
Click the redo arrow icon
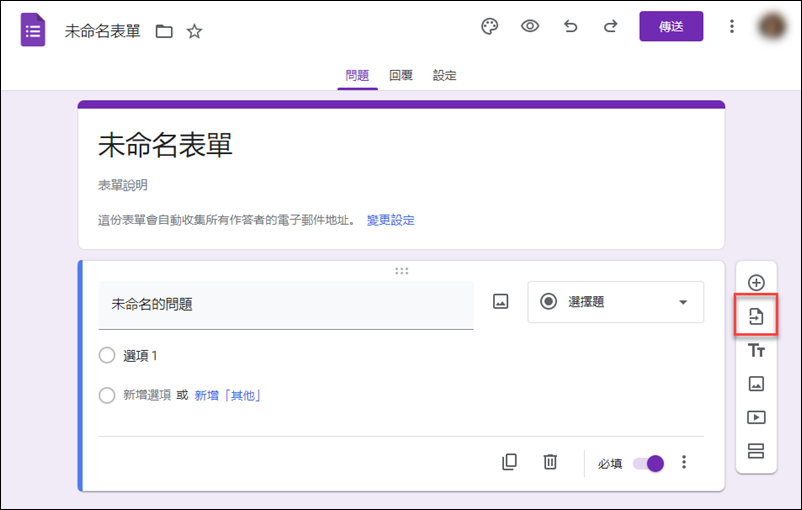[x=611, y=26]
